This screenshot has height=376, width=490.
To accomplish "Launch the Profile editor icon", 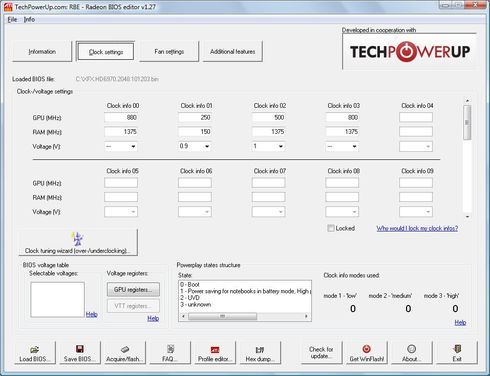I will pyautogui.click(x=215, y=350).
